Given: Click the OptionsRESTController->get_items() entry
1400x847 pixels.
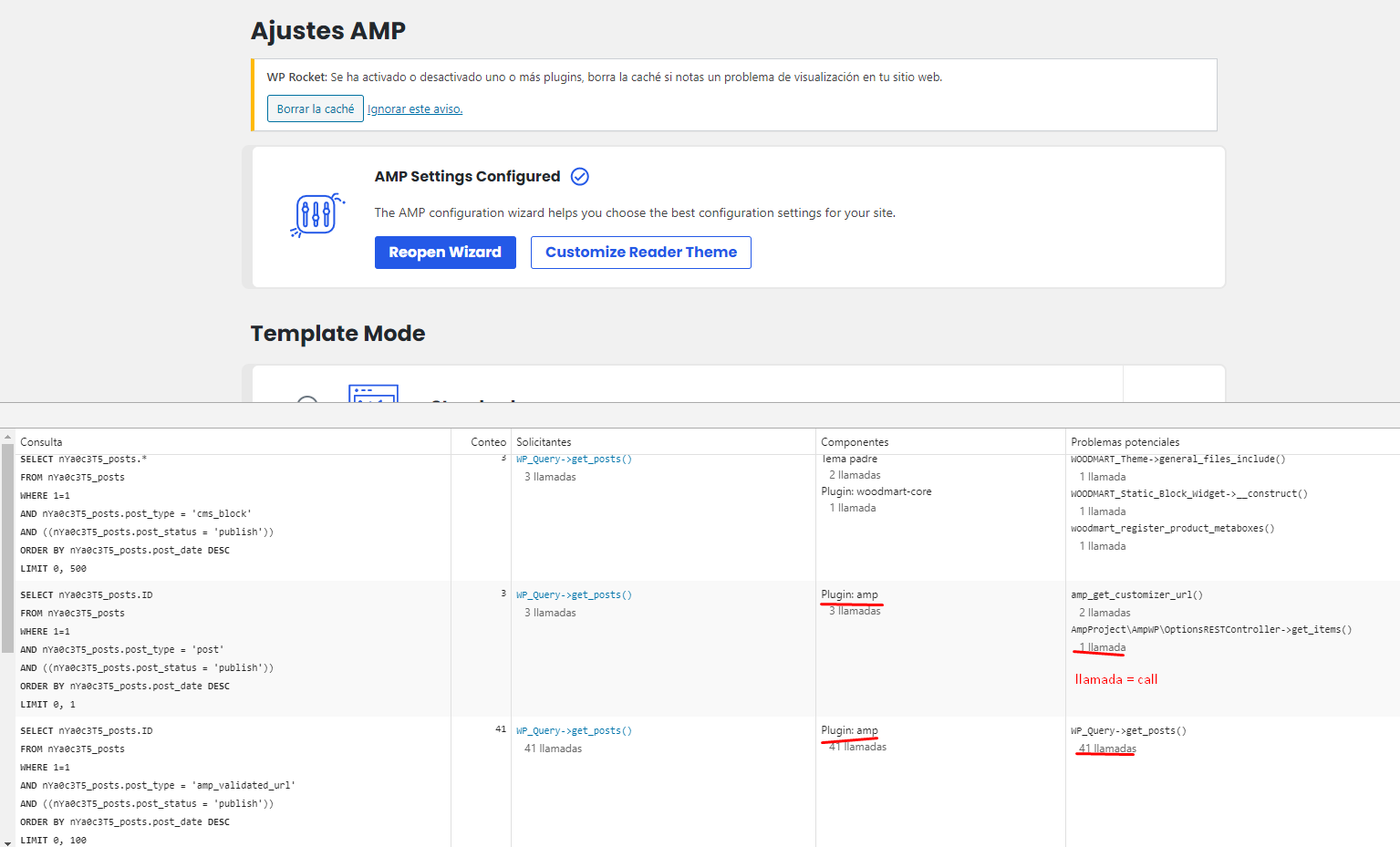Looking at the screenshot, I should tap(1211, 630).
